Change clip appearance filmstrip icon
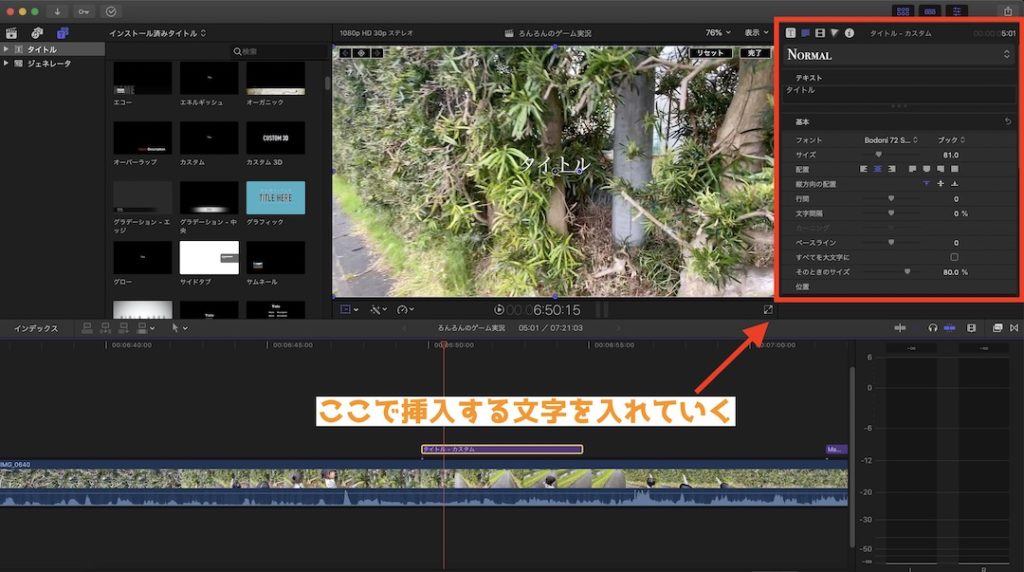Viewport: 1024px width, 572px height. (971, 328)
